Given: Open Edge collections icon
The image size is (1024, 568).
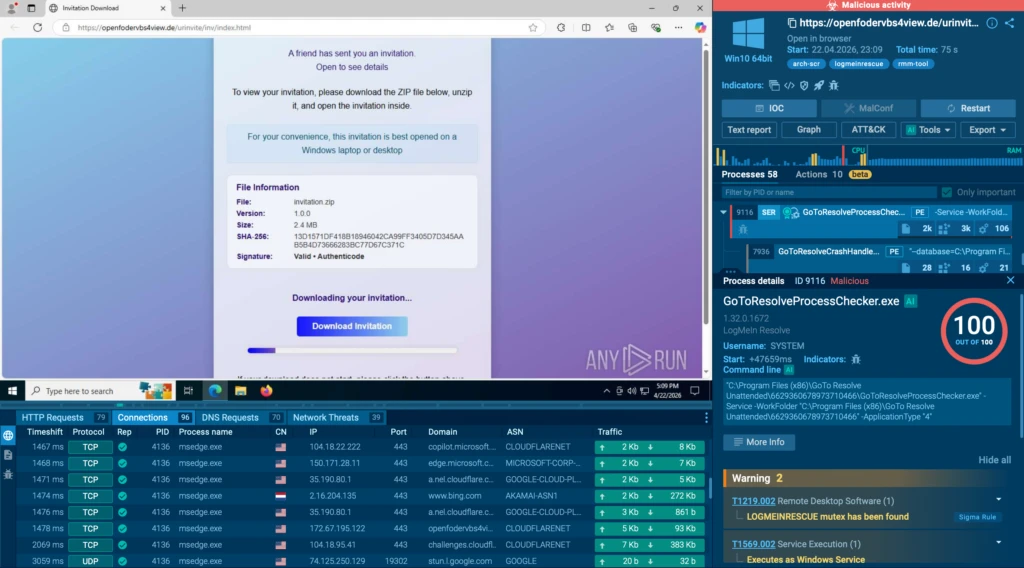Looking at the screenshot, I should (632, 27).
